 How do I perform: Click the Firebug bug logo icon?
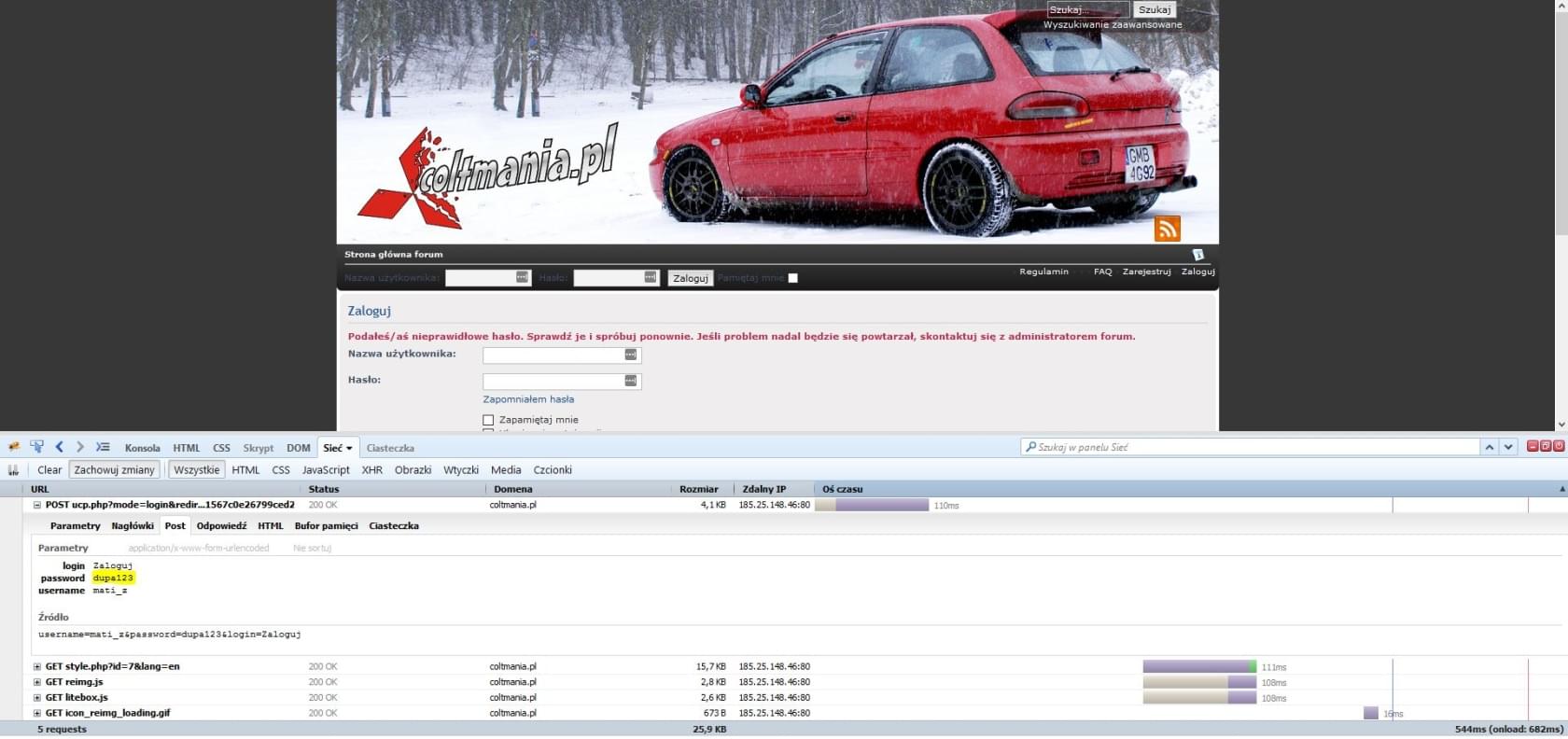(14, 447)
